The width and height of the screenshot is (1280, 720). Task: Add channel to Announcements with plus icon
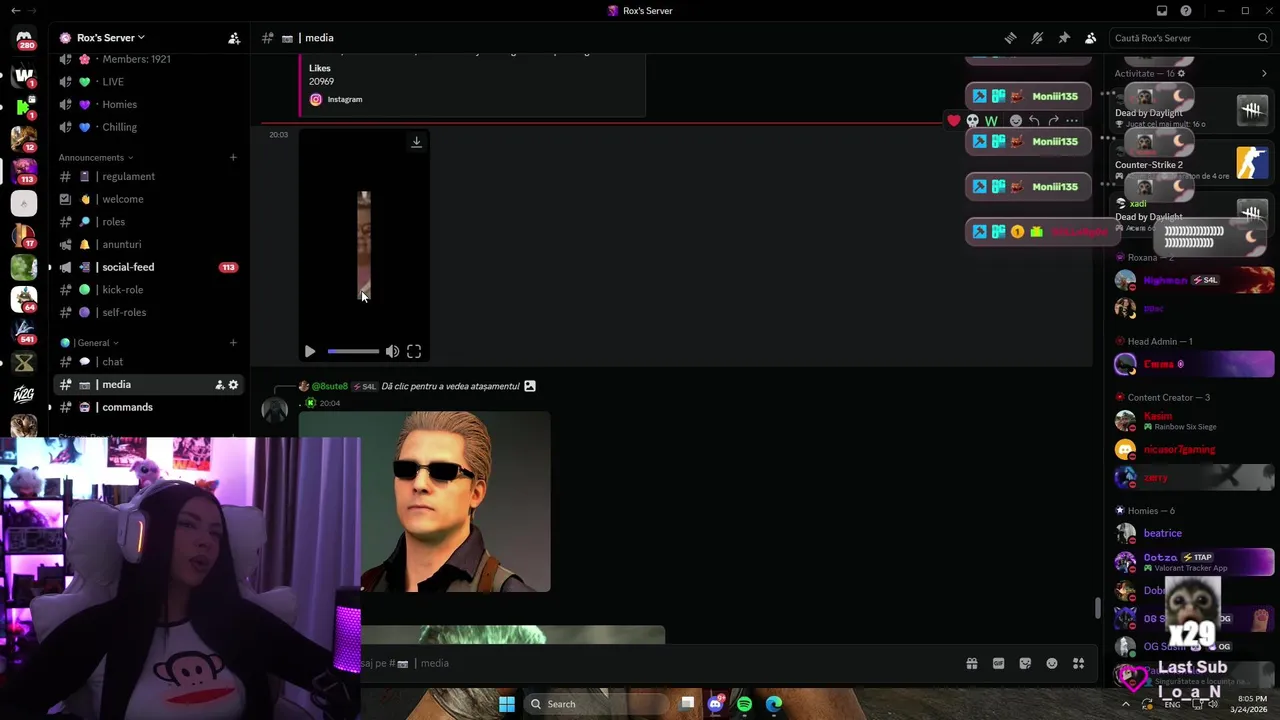(233, 157)
